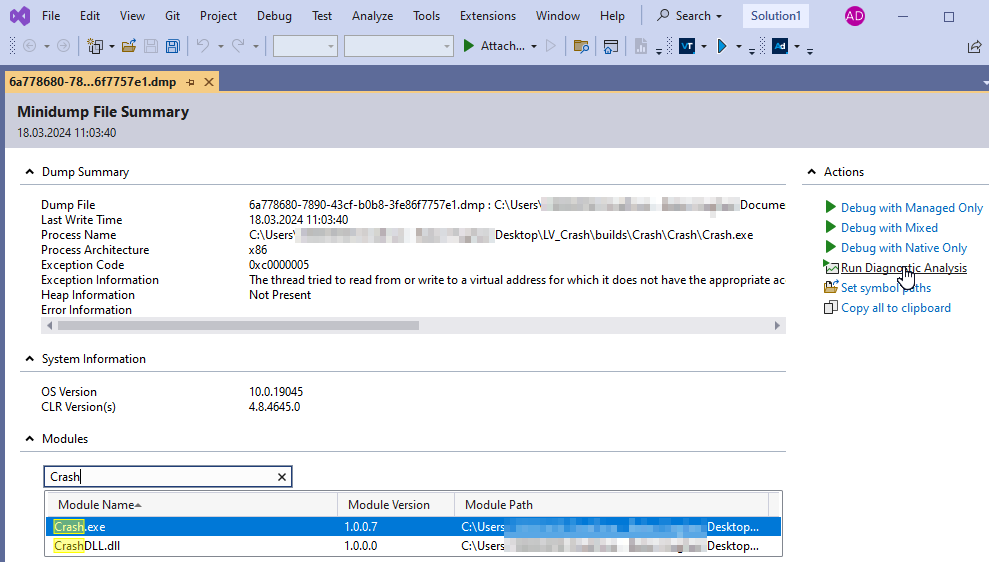Collapse the System Information section
The image size is (989, 562).
click(28, 359)
